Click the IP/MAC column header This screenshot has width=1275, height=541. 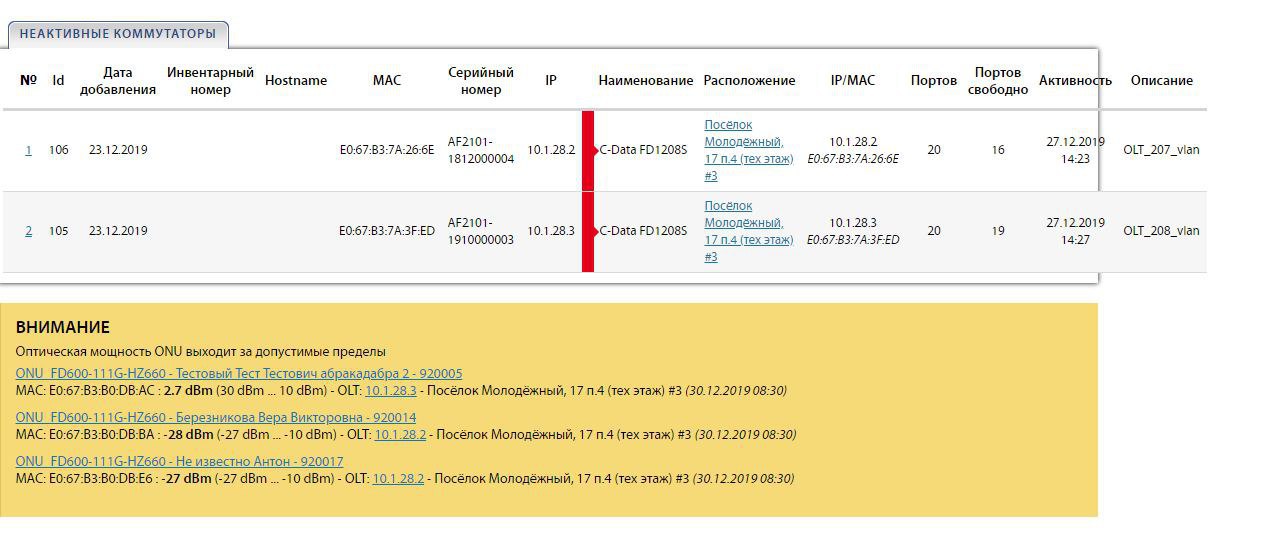tap(853, 80)
